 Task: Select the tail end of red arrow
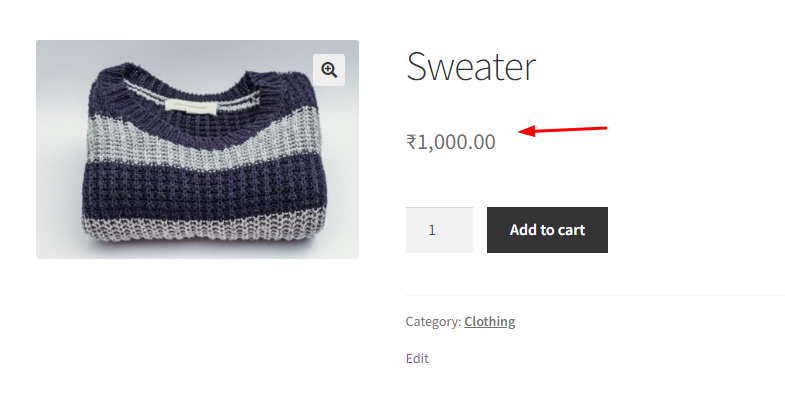(603, 128)
